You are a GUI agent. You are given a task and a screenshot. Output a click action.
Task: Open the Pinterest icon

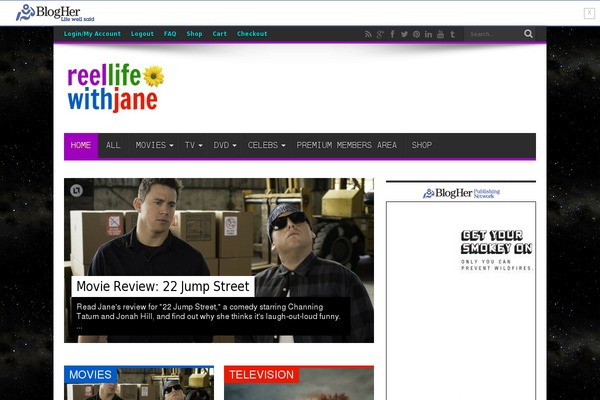point(416,34)
